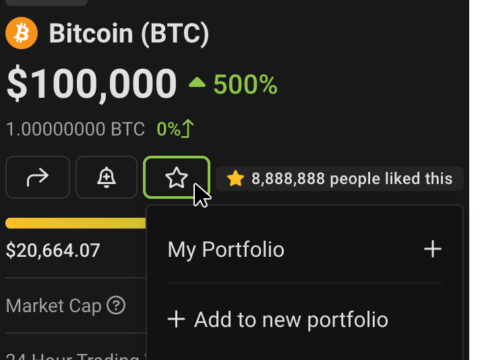The image size is (480, 360).
Task: Click the 500% percentage change
Action: (x=245, y=84)
